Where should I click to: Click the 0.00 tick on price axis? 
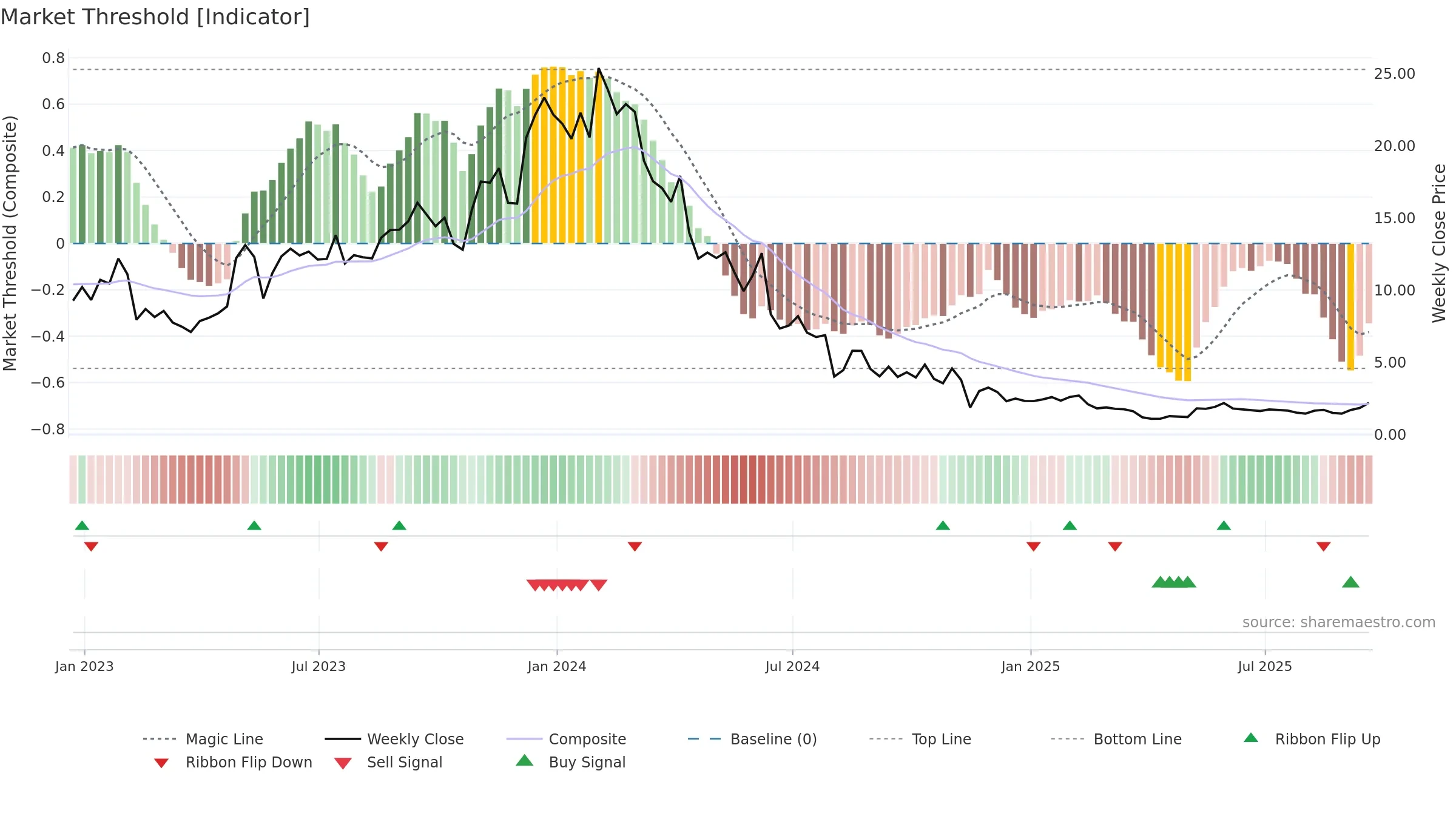[1390, 435]
